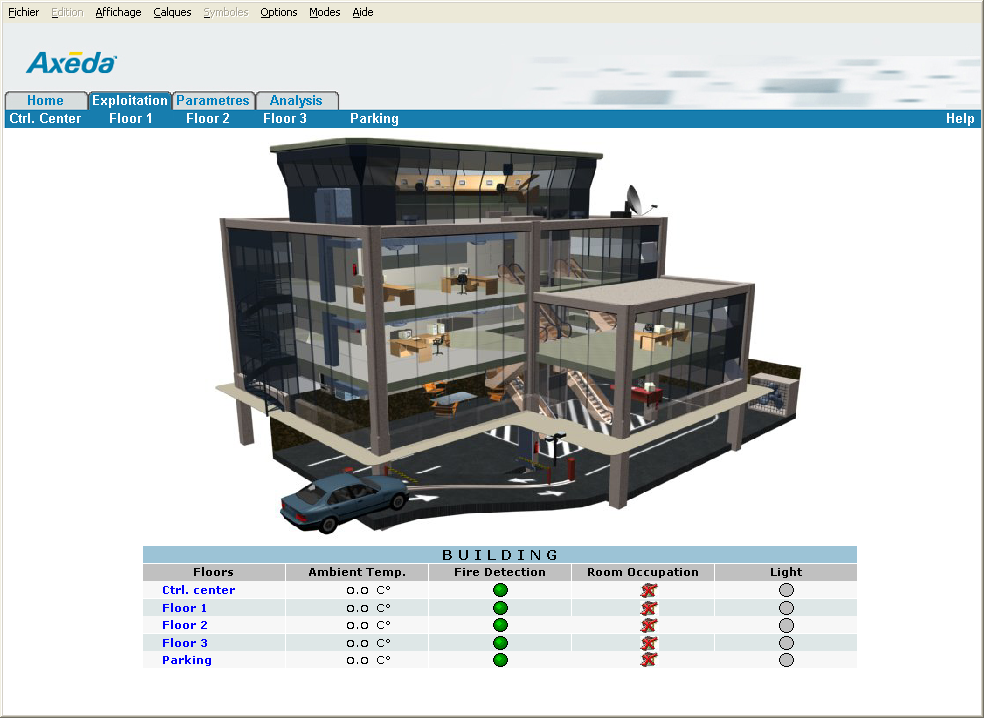Click the Floor 1 link in the table
Image resolution: width=984 pixels, height=718 pixels.
184,608
